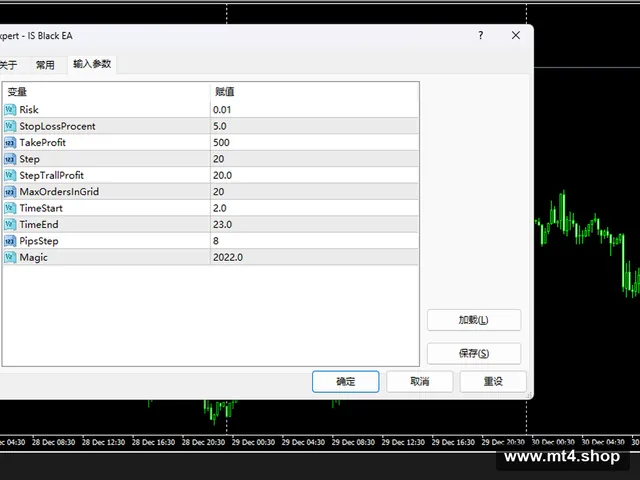Select the StopLossProcent variable name
The image size is (640, 480).
coord(58,127)
